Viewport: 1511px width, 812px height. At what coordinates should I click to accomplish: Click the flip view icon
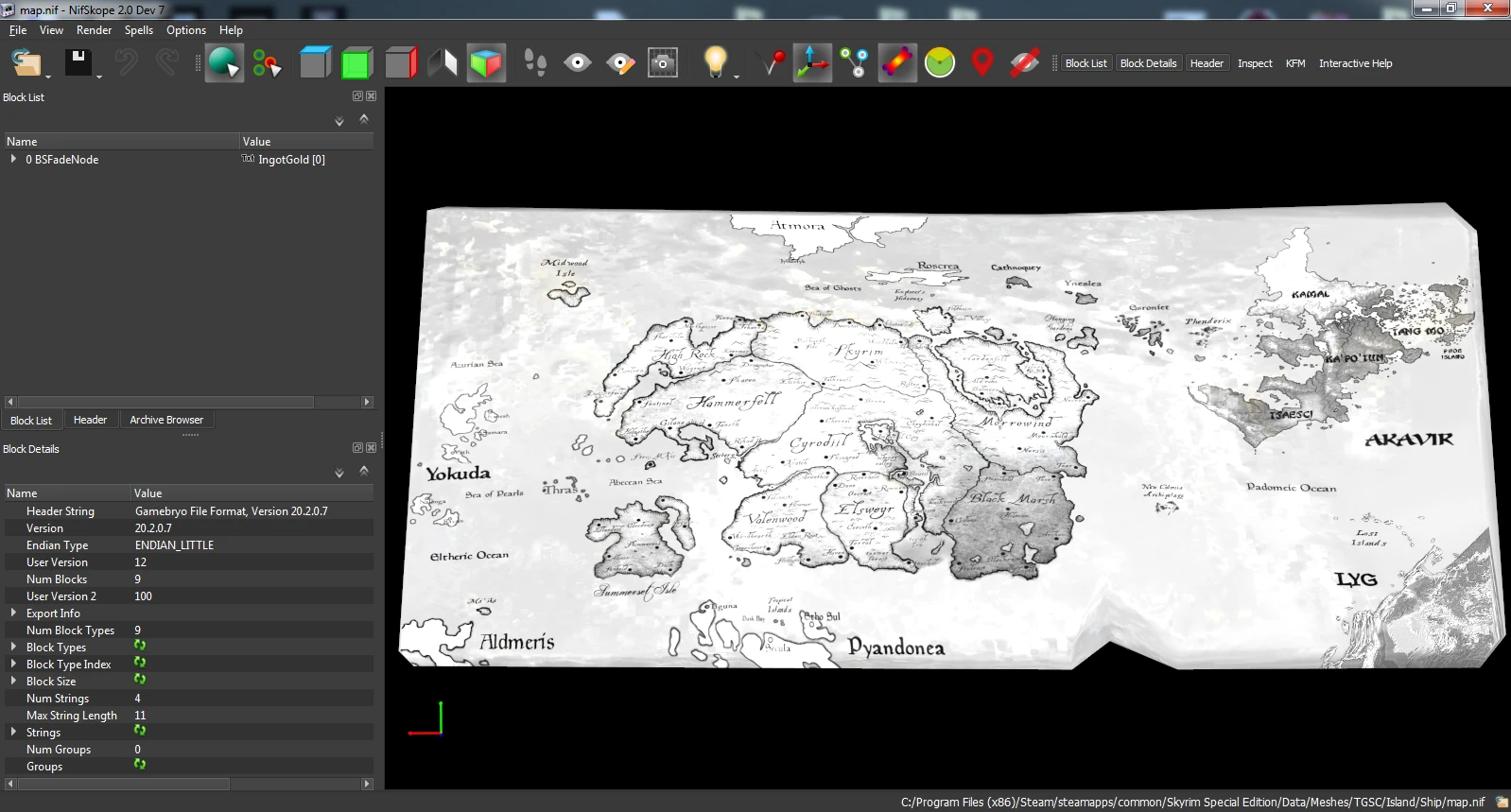(x=443, y=63)
